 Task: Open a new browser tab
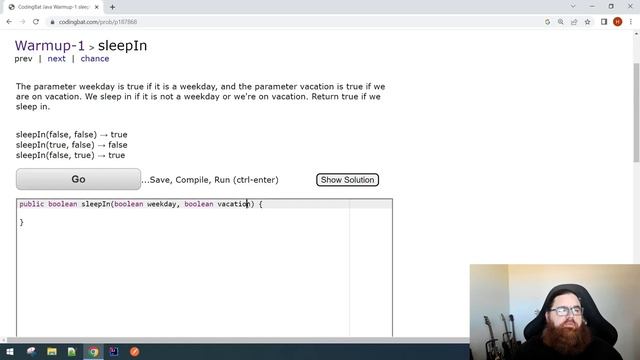tap(112, 7)
